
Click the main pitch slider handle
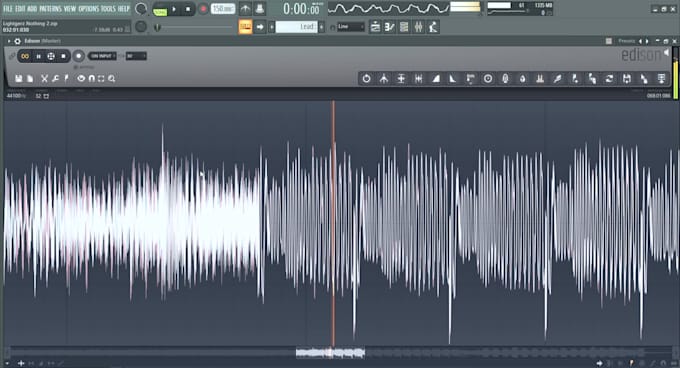click(x=157, y=27)
